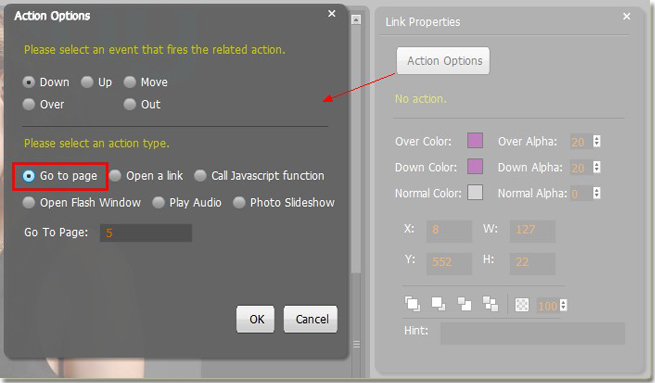Adjust the Over Alpha stepper arrows
This screenshot has height=383, width=655.
597,141
